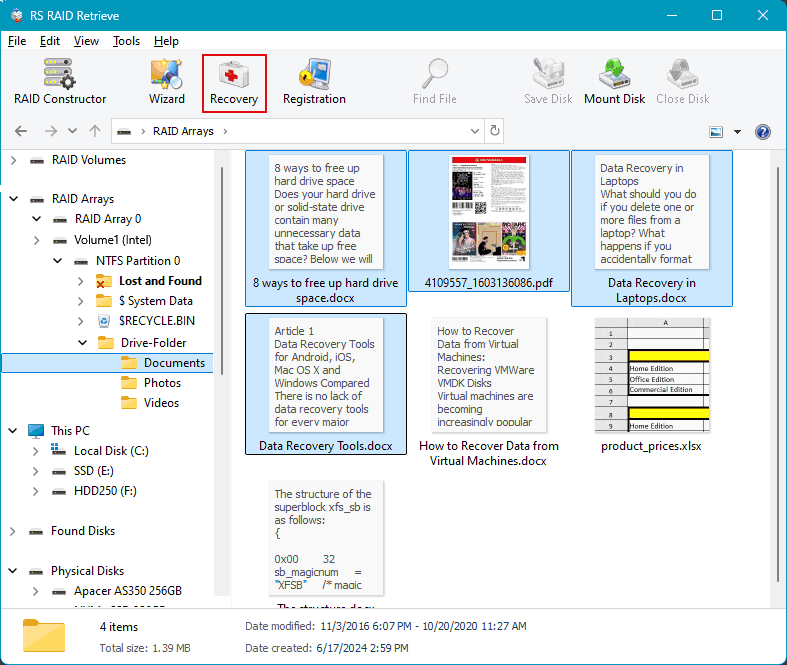Click the Find File magnifier icon
Image resolution: width=787 pixels, height=665 pixels.
(x=435, y=73)
